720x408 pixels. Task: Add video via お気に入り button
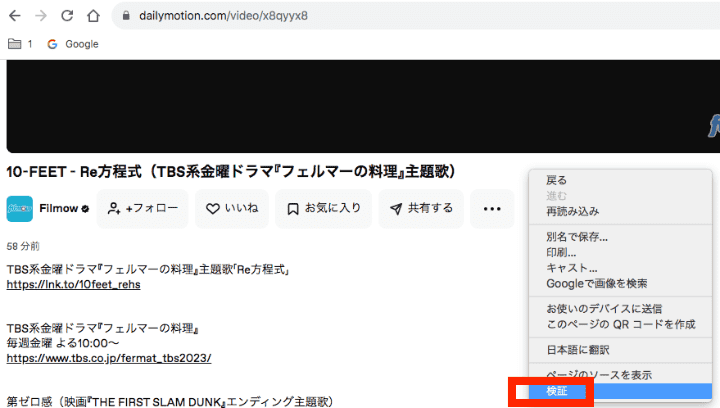point(323,209)
